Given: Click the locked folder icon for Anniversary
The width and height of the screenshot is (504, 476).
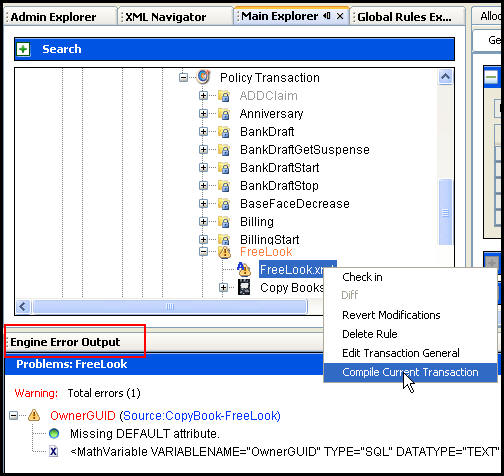Looking at the screenshot, I should (224, 114).
